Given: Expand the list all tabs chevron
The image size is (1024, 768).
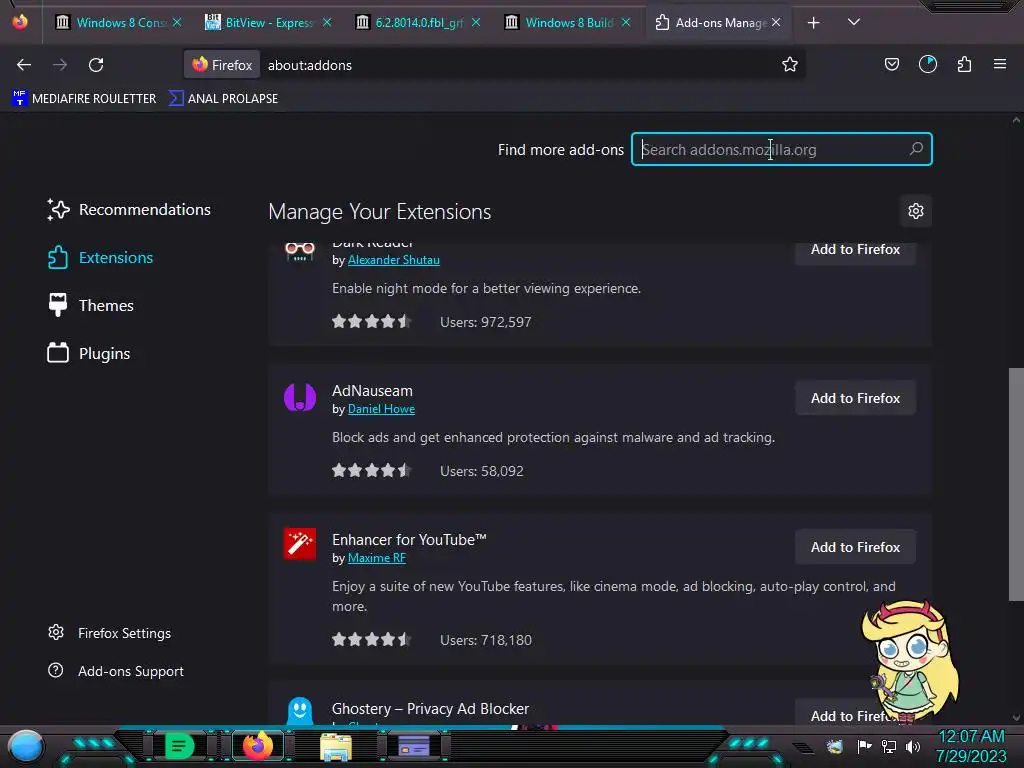Looking at the screenshot, I should (853, 22).
